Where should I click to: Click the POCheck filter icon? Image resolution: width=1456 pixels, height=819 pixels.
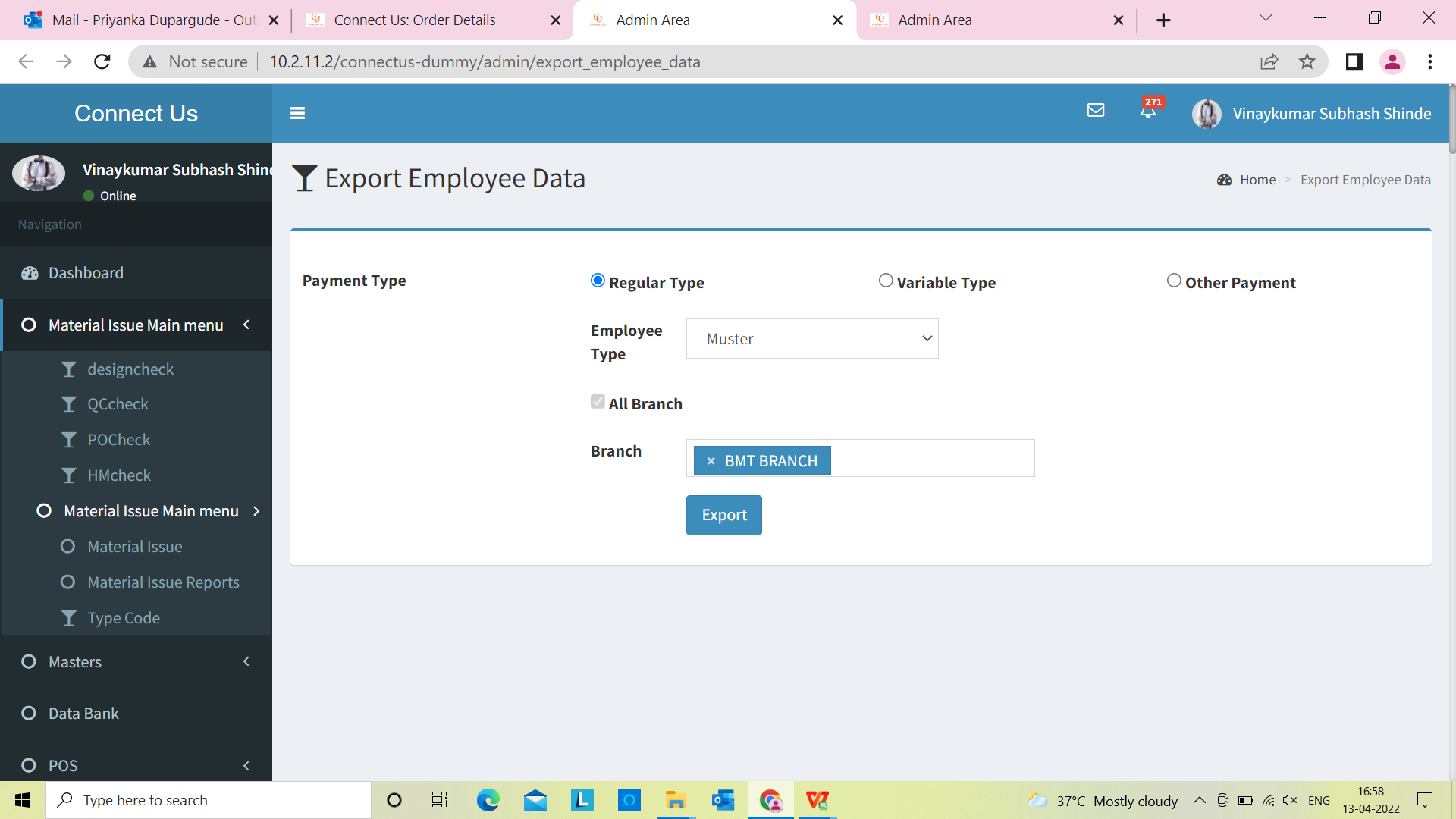coord(69,441)
